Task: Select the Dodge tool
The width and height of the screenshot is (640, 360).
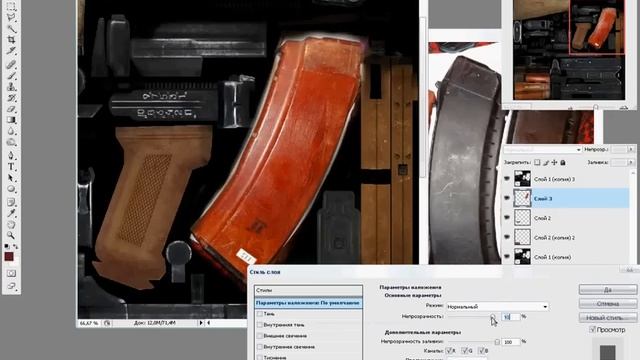Action: (11, 142)
